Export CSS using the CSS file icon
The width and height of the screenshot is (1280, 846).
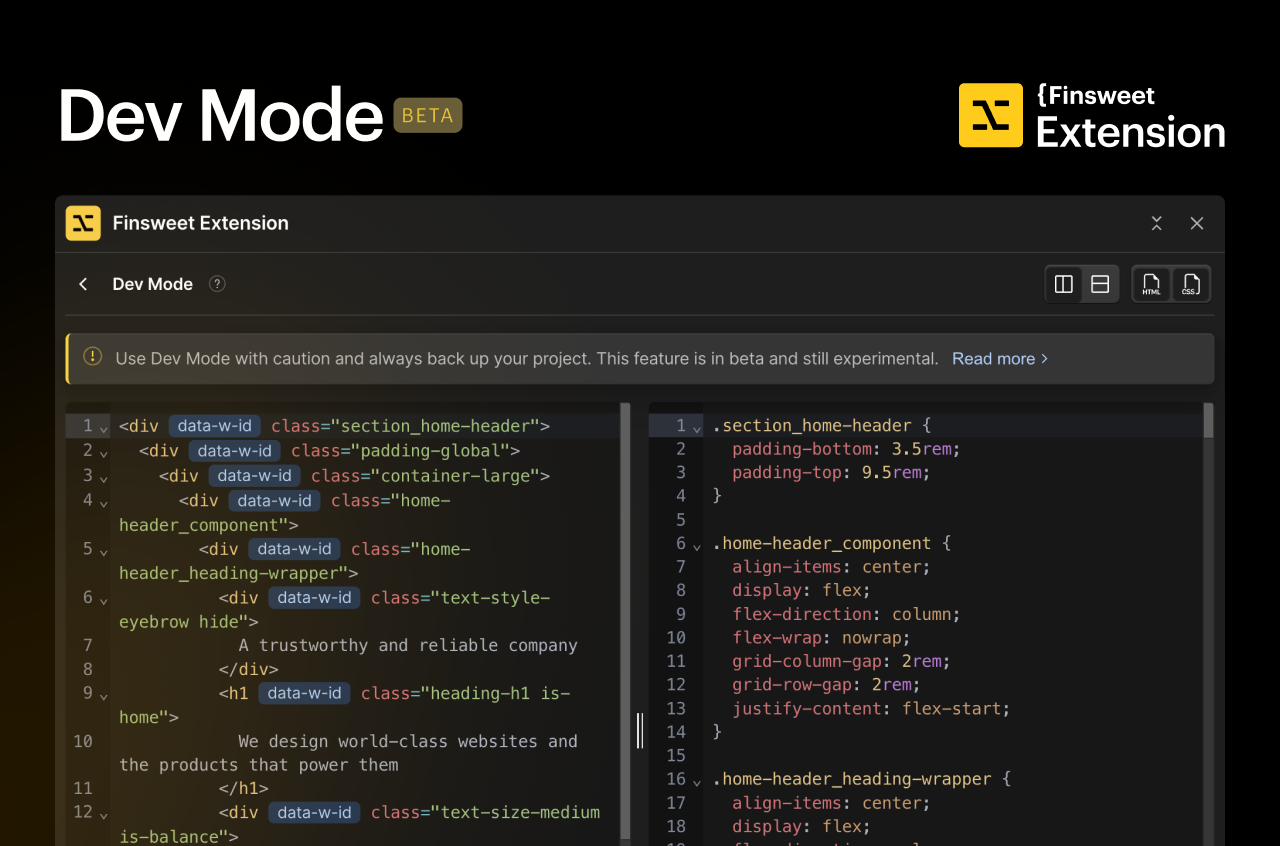click(1190, 284)
